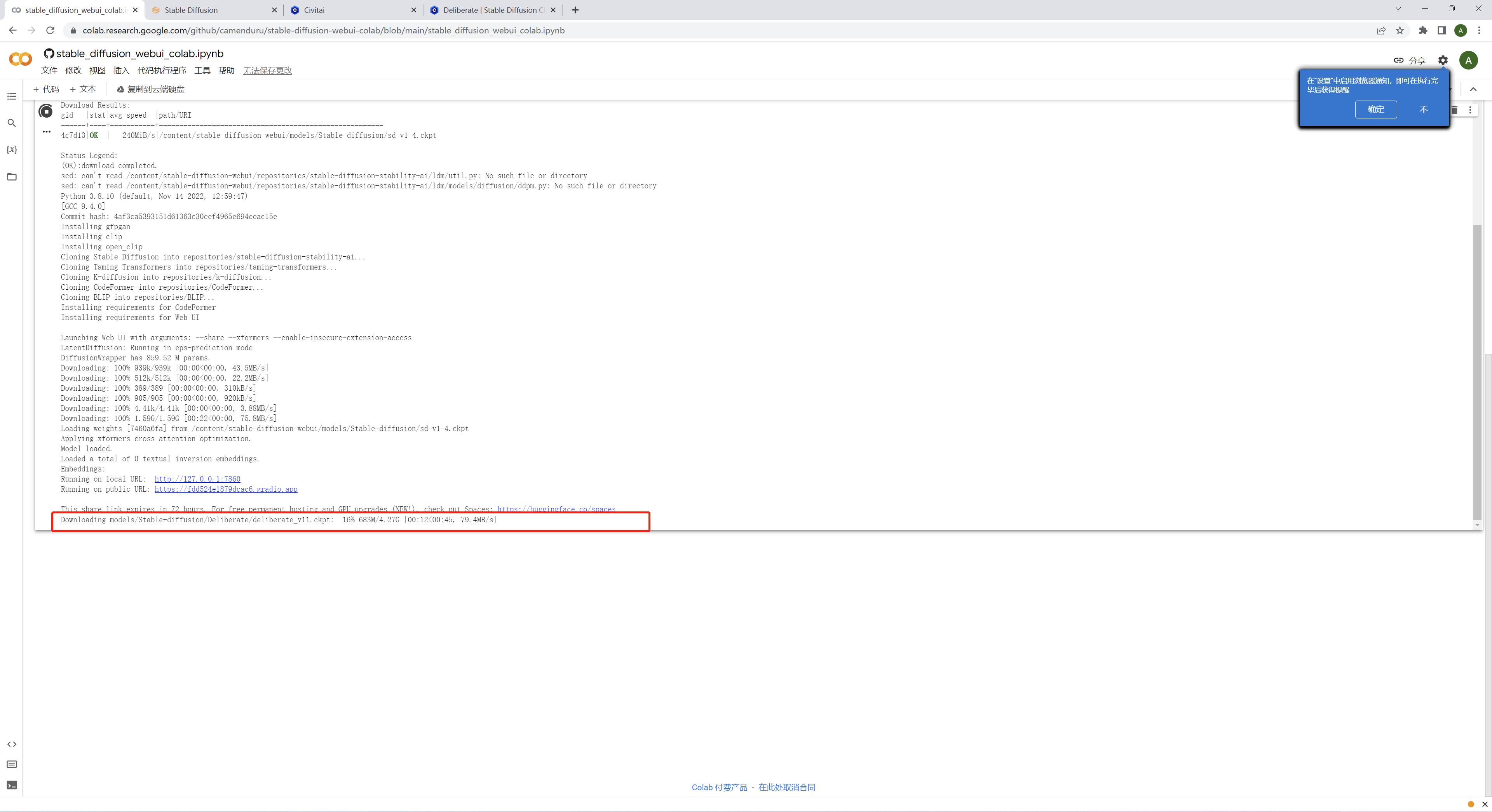
Task: Click 确定 in the notification popup
Action: click(1375, 110)
